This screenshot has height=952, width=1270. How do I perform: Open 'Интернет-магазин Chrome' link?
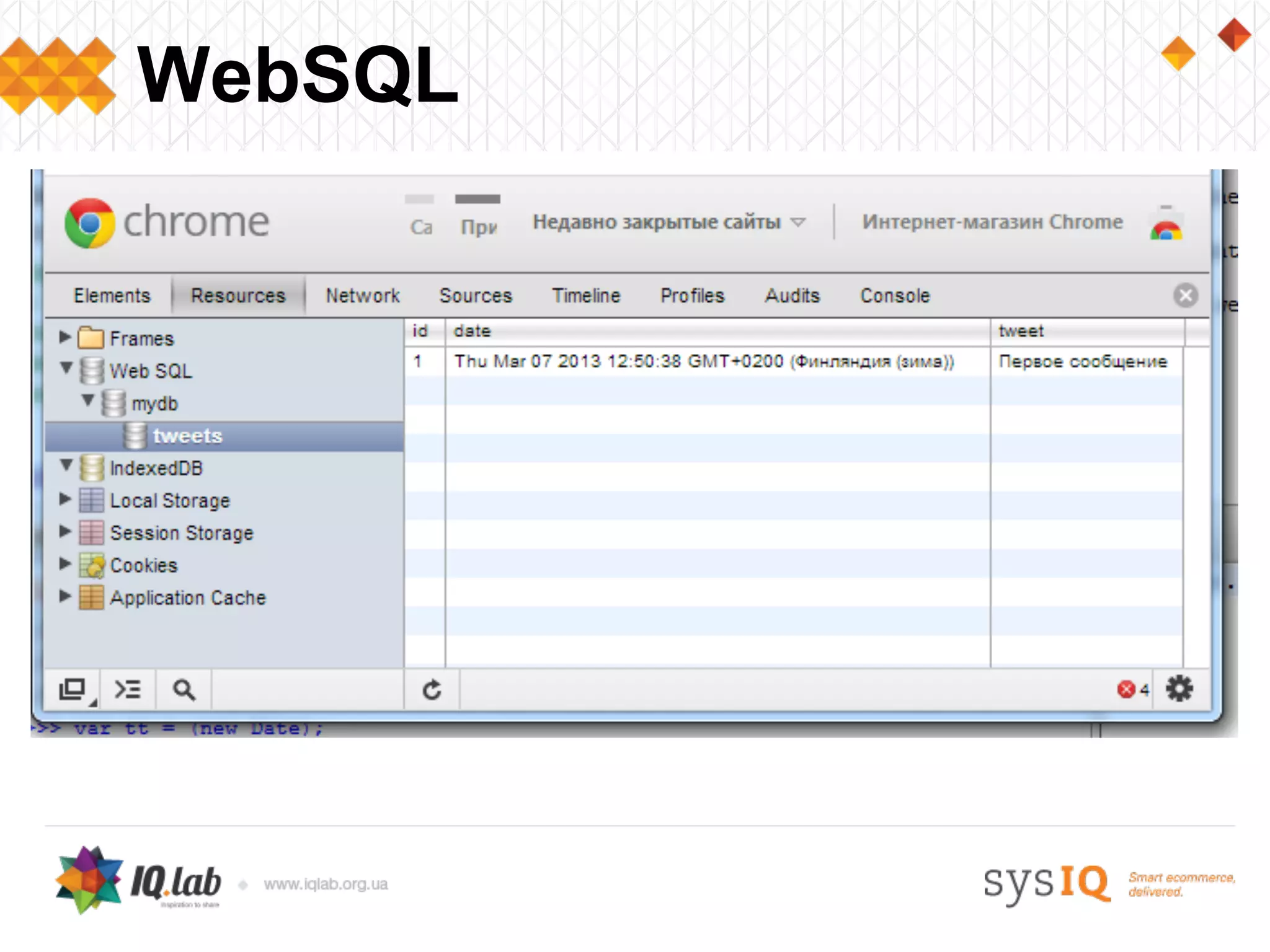[x=992, y=222]
